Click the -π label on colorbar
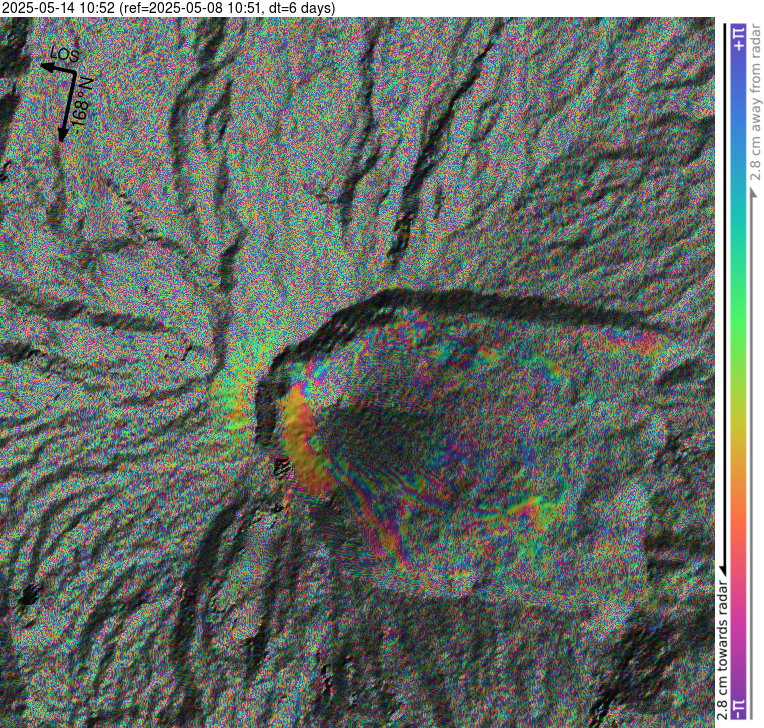Image resolution: width=764 pixels, height=728 pixels. click(x=740, y=709)
